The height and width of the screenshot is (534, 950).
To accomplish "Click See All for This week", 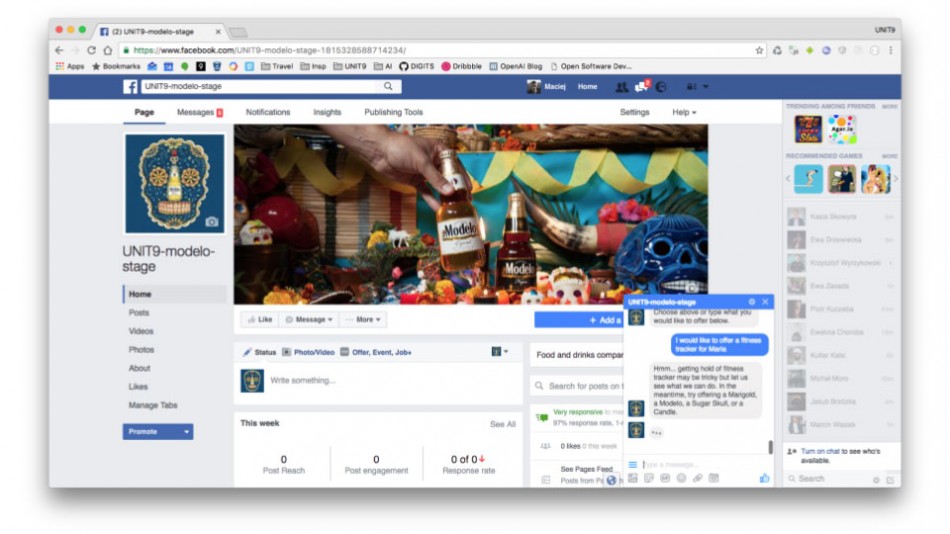I will pyautogui.click(x=502, y=424).
